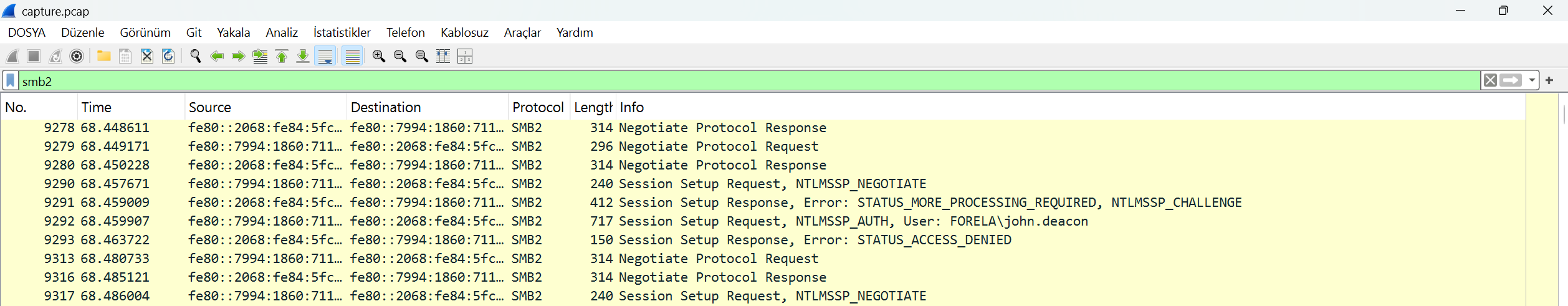Reload the current capture file
Viewport: 1568px width, 306px height.
[x=168, y=57]
